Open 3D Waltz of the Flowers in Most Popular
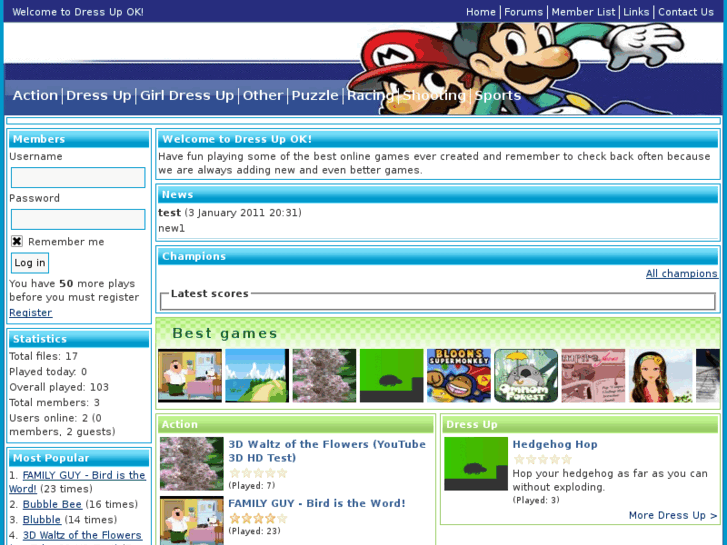The image size is (727, 545). 82,535
